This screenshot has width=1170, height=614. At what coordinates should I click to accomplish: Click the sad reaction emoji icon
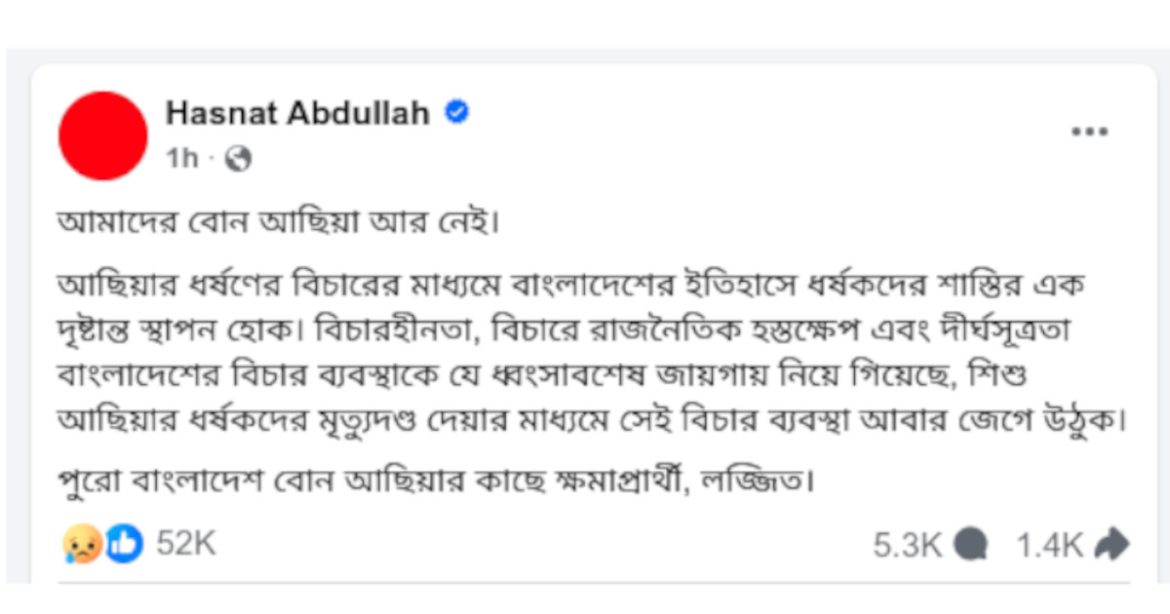tap(81, 544)
